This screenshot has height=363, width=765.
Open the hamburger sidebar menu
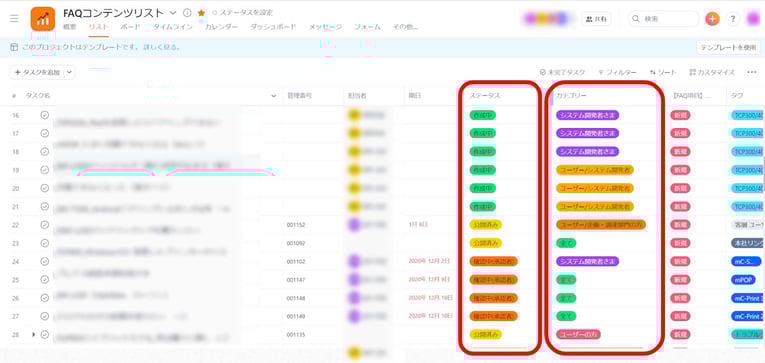pyautogui.click(x=14, y=19)
